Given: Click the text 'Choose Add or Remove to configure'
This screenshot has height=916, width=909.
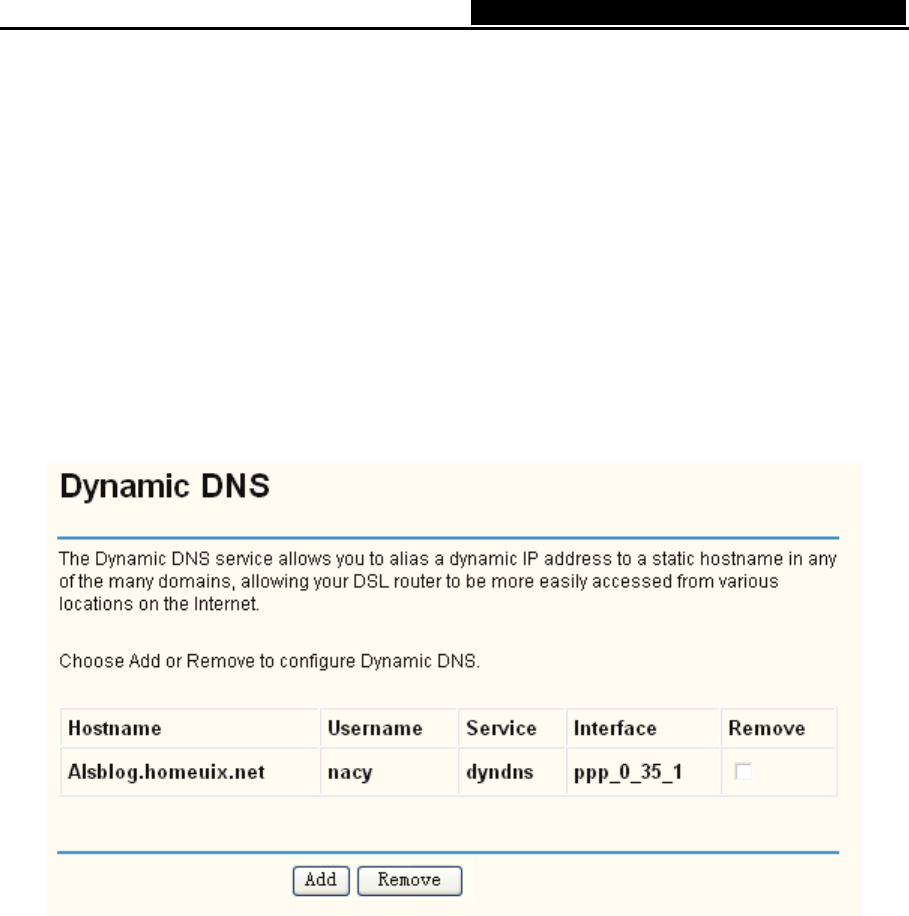Looking at the screenshot, I should click(207, 661).
